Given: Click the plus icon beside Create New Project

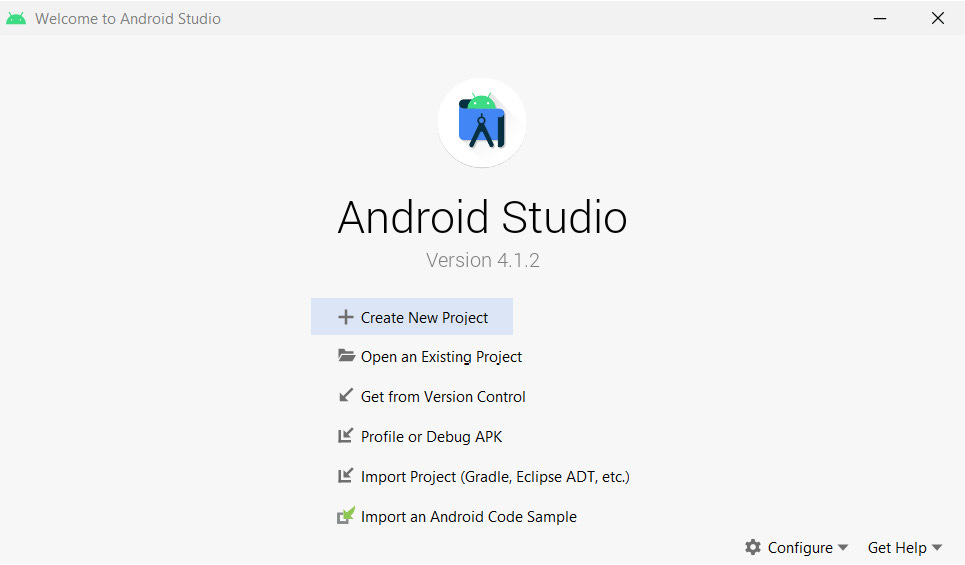Looking at the screenshot, I should (345, 317).
